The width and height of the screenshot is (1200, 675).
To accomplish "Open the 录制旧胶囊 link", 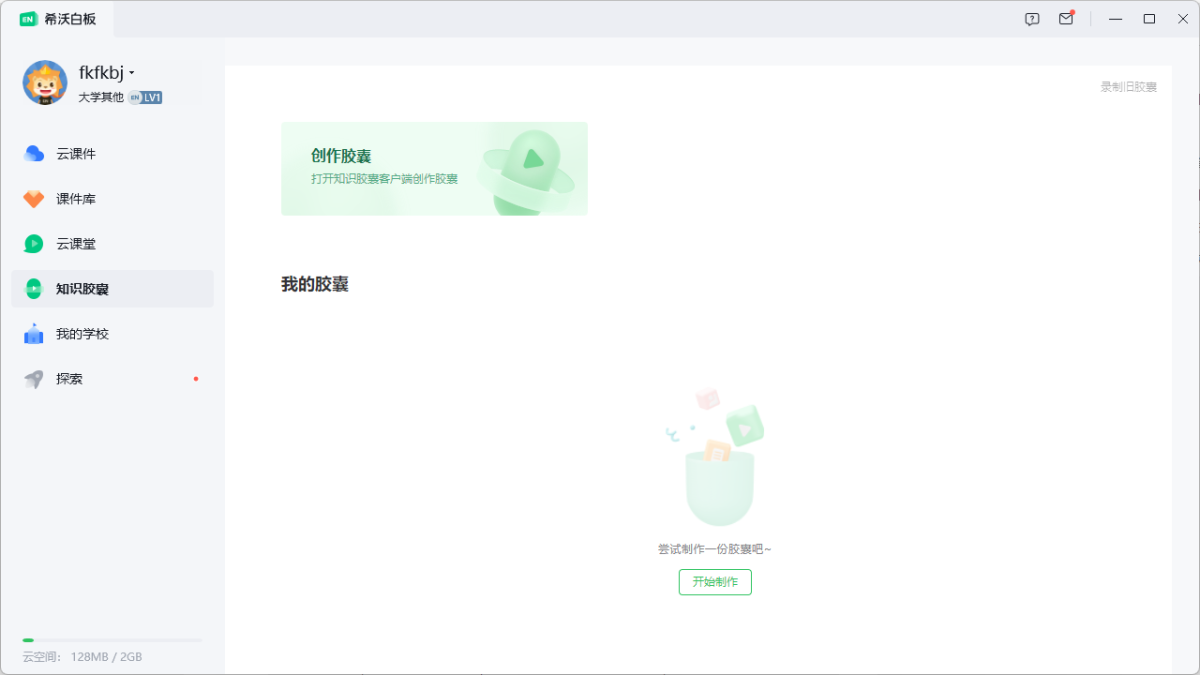I will point(1129,87).
